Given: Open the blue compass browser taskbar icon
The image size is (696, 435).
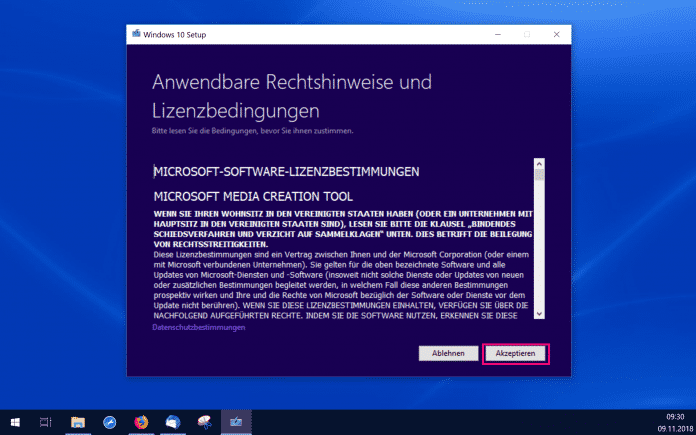Looking at the screenshot, I should click(109, 422).
